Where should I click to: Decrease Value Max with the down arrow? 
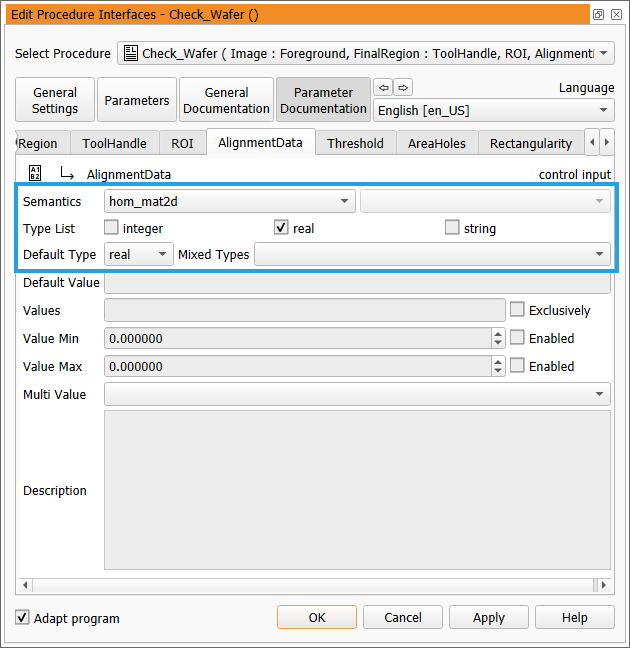[x=498, y=371]
